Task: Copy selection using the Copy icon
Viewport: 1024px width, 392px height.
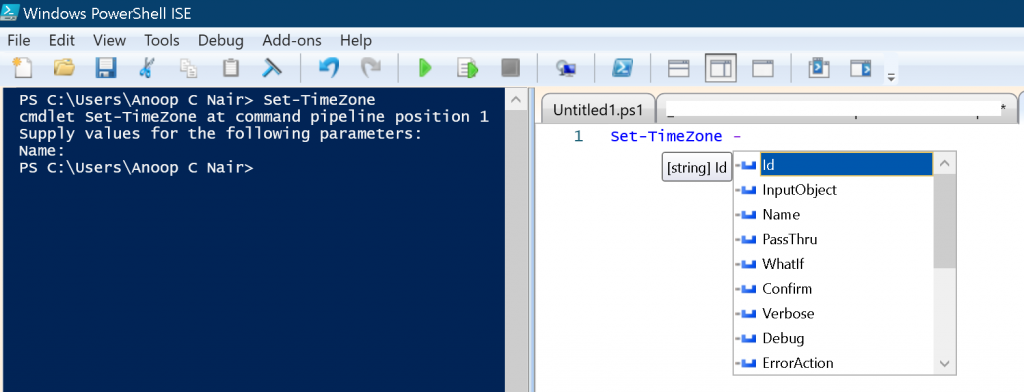Action: coord(189,68)
